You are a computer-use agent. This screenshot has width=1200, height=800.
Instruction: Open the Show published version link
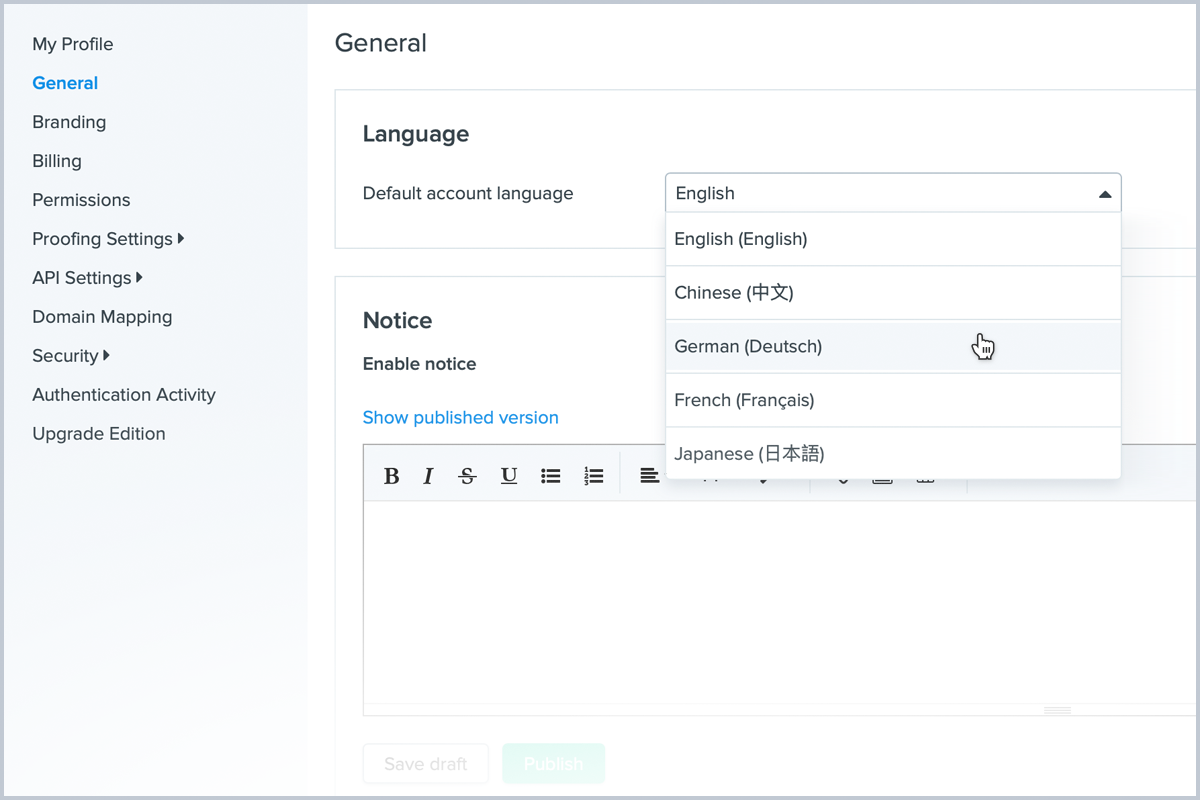click(x=460, y=418)
